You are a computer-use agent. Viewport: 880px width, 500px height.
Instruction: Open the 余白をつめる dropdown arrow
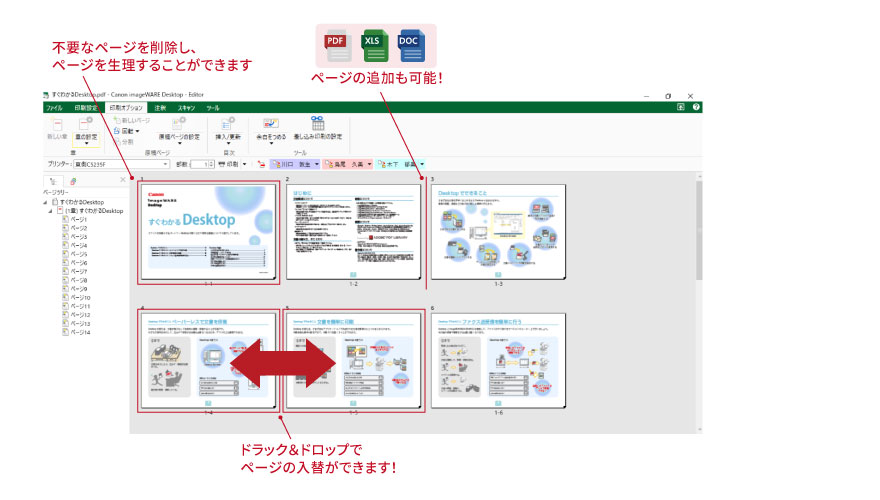[271, 144]
